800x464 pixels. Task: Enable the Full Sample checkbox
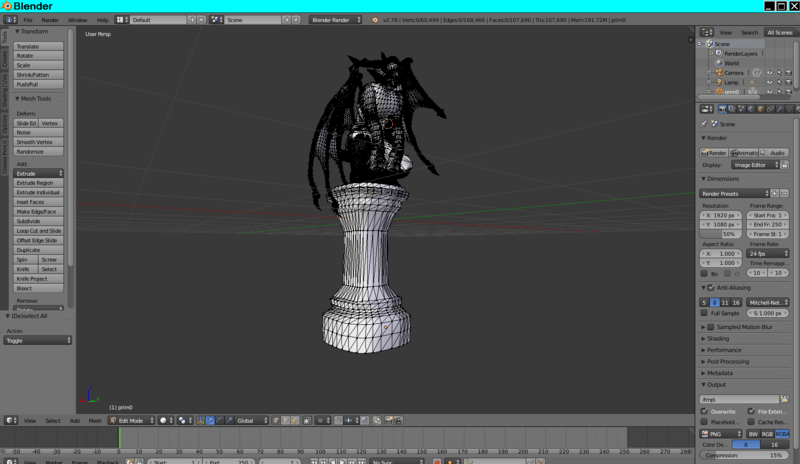(705, 313)
